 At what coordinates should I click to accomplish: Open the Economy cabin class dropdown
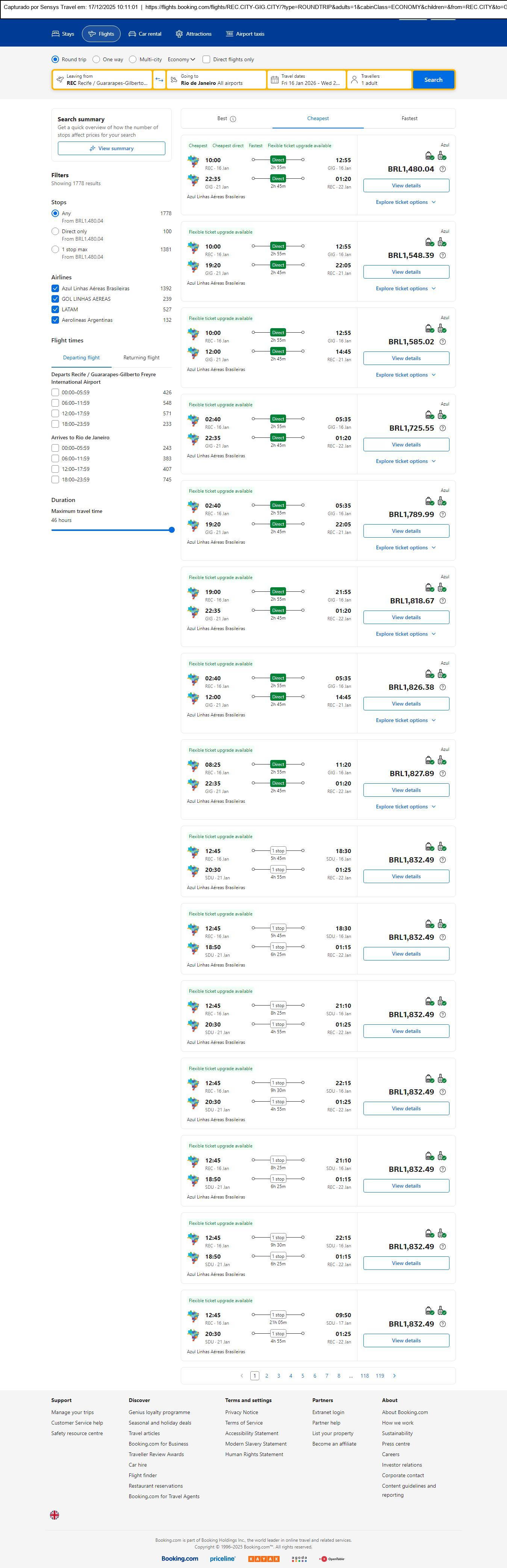182,60
